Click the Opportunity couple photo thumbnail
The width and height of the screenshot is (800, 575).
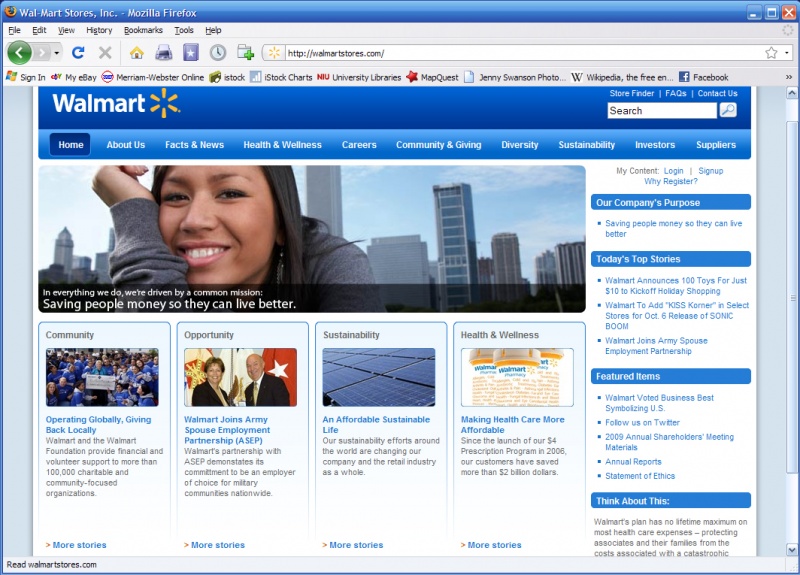(x=240, y=377)
